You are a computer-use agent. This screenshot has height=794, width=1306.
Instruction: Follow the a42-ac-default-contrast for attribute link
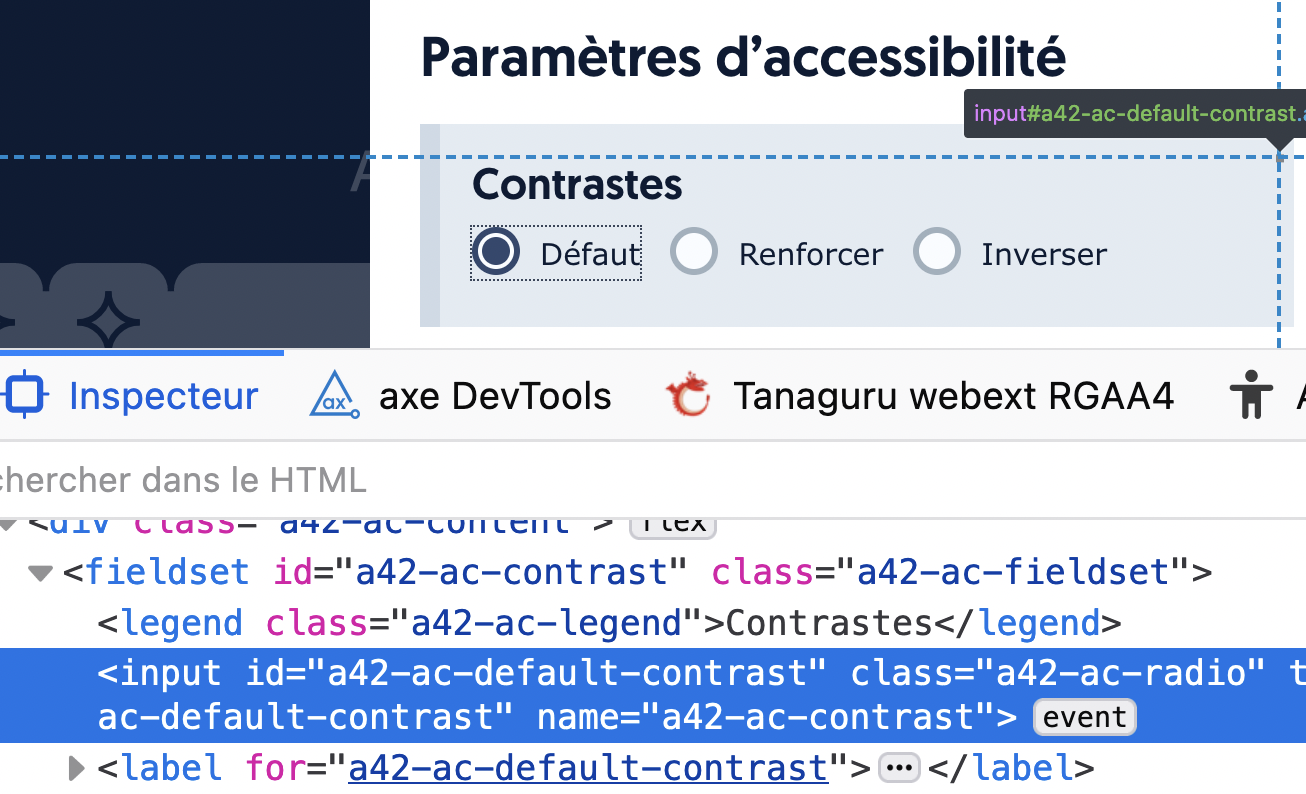tap(588, 768)
